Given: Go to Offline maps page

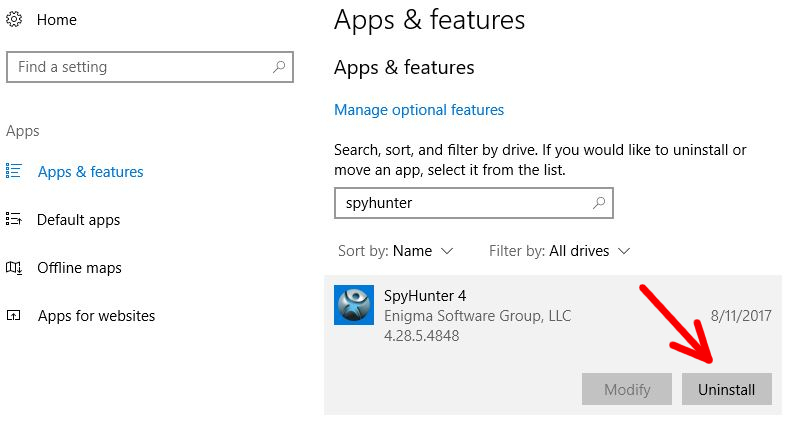Looking at the screenshot, I should click(x=79, y=268).
